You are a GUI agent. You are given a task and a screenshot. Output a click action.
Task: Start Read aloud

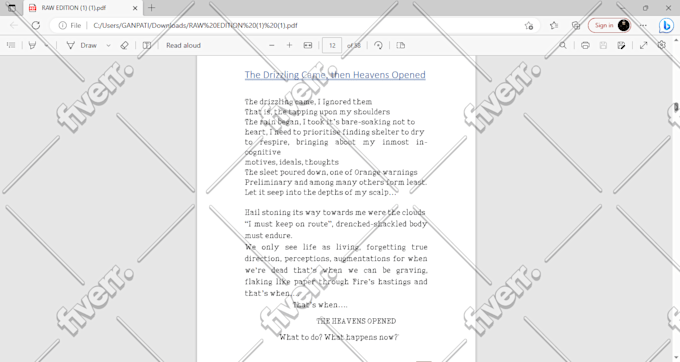(183, 45)
